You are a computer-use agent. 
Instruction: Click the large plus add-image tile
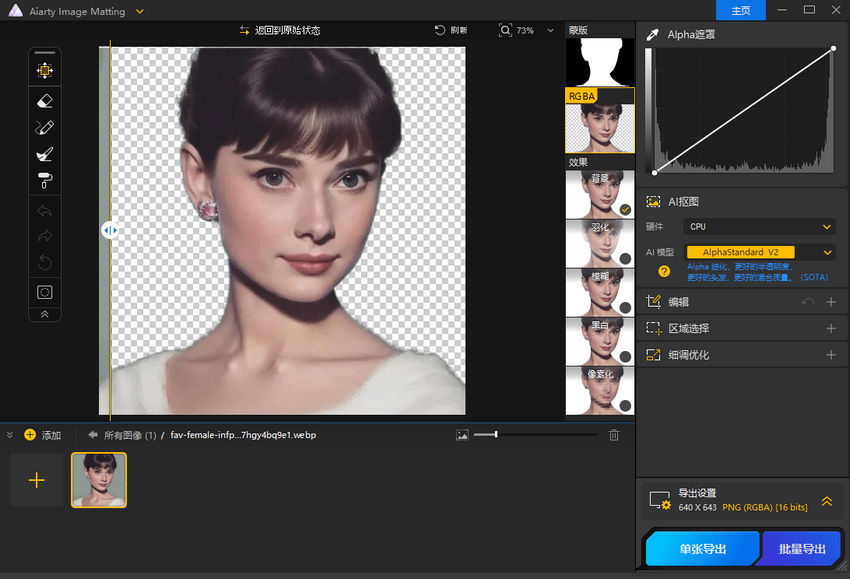pyautogui.click(x=36, y=480)
